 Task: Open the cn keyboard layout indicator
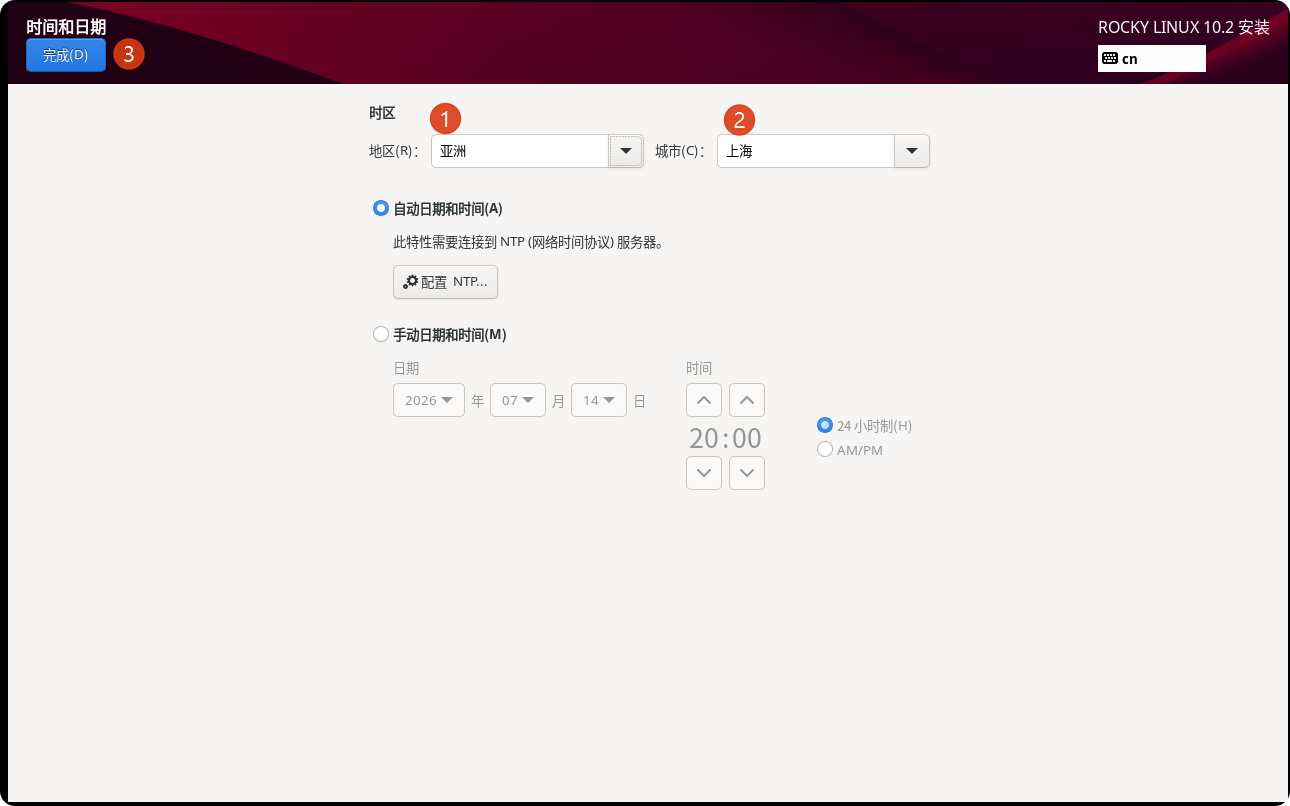1151,58
